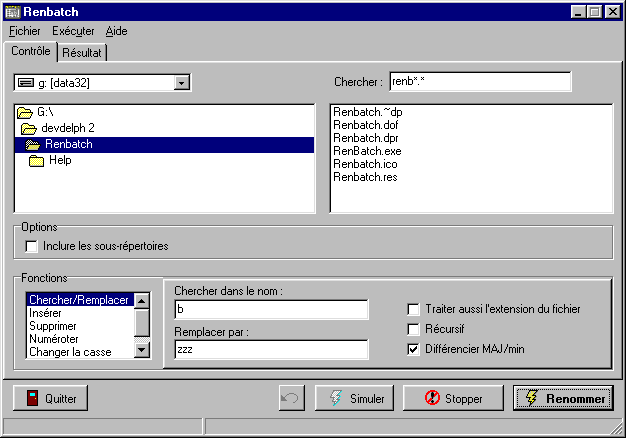Open the drive selection dropdown
Viewport: 626px width, 438px height.
point(181,82)
